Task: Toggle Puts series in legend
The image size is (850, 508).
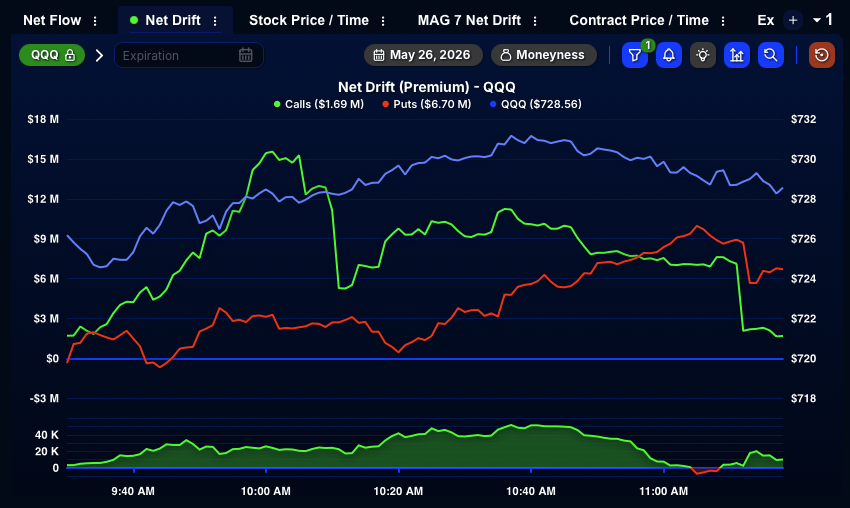Action: click(427, 104)
